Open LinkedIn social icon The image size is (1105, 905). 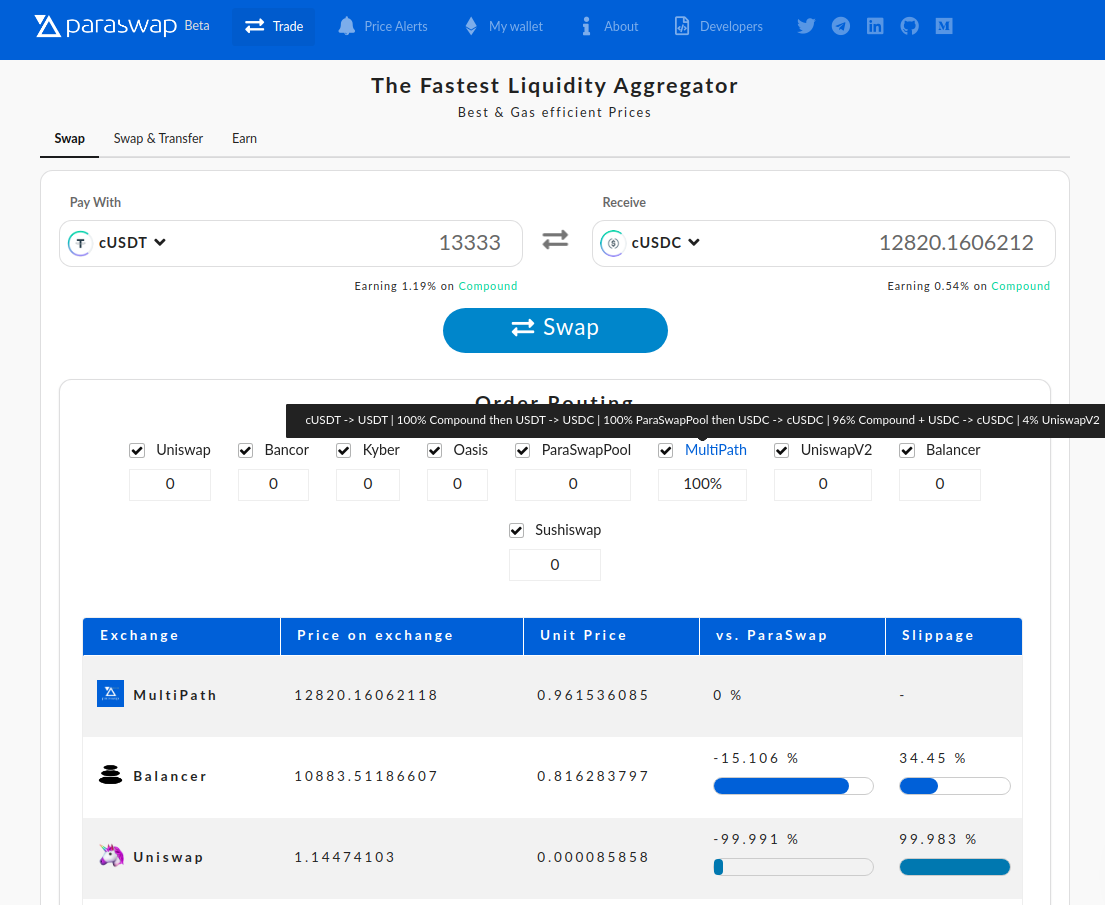875,26
